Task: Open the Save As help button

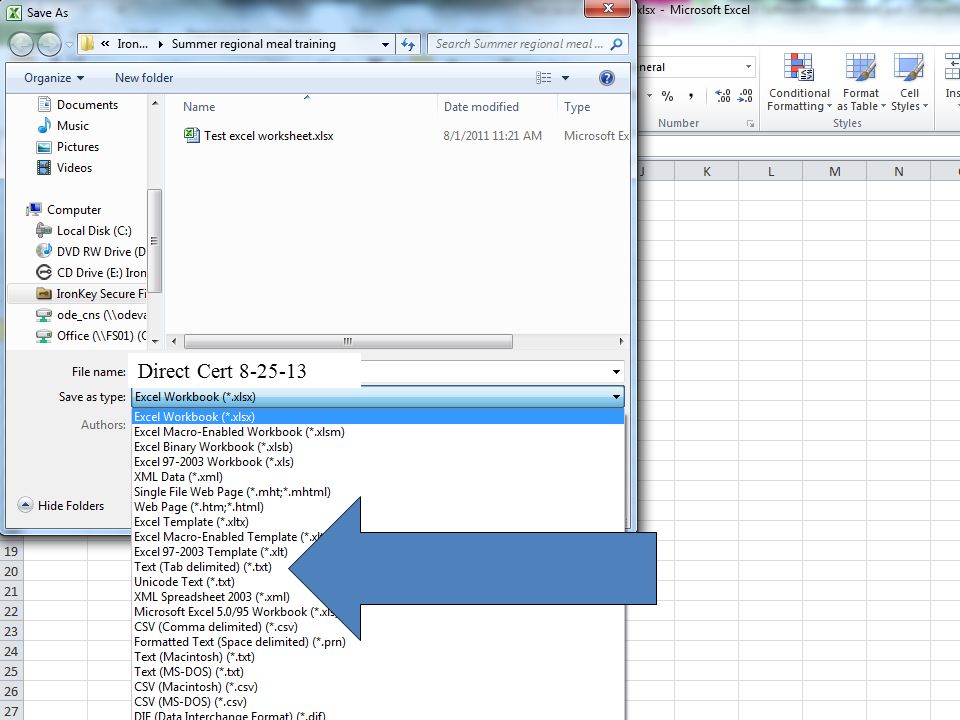Action: click(x=607, y=78)
